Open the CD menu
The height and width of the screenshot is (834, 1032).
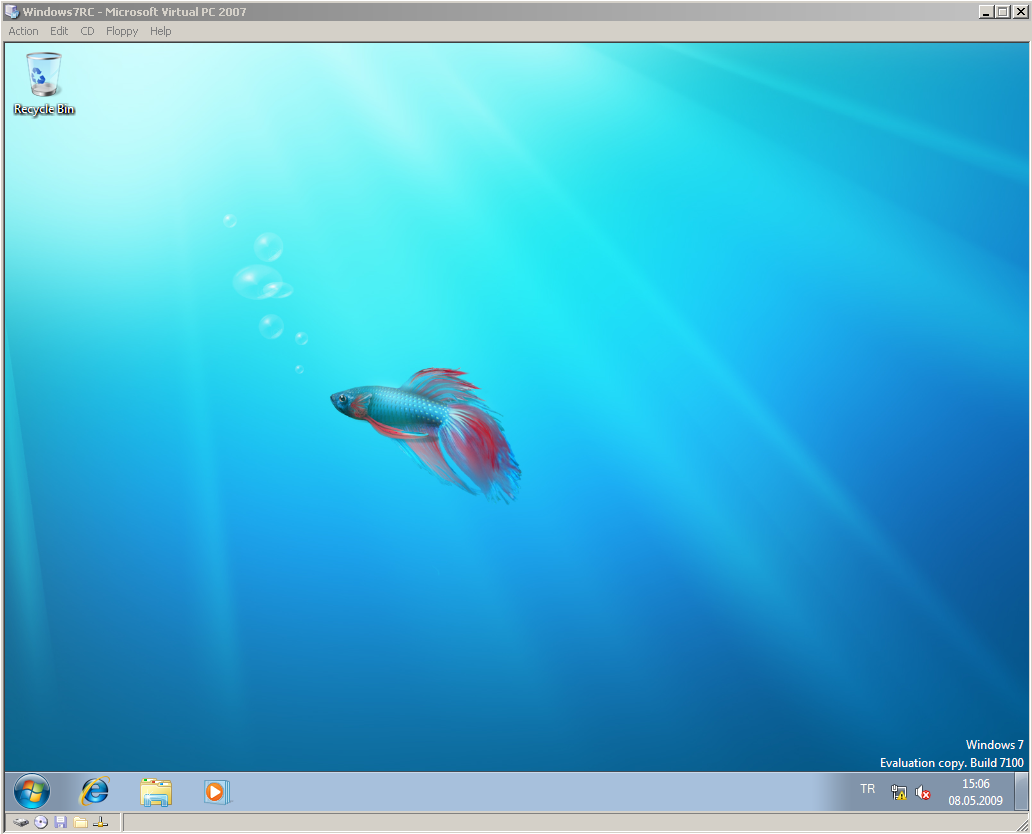(87, 31)
